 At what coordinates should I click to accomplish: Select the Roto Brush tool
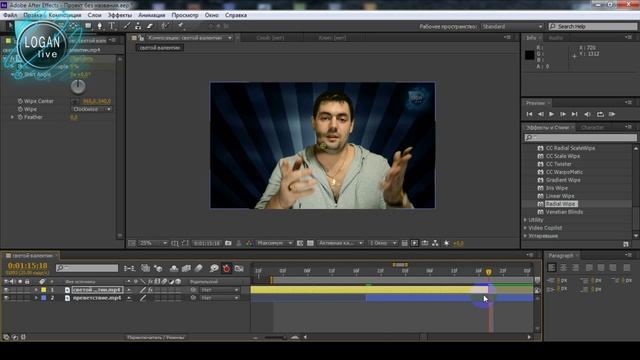click(x=164, y=26)
